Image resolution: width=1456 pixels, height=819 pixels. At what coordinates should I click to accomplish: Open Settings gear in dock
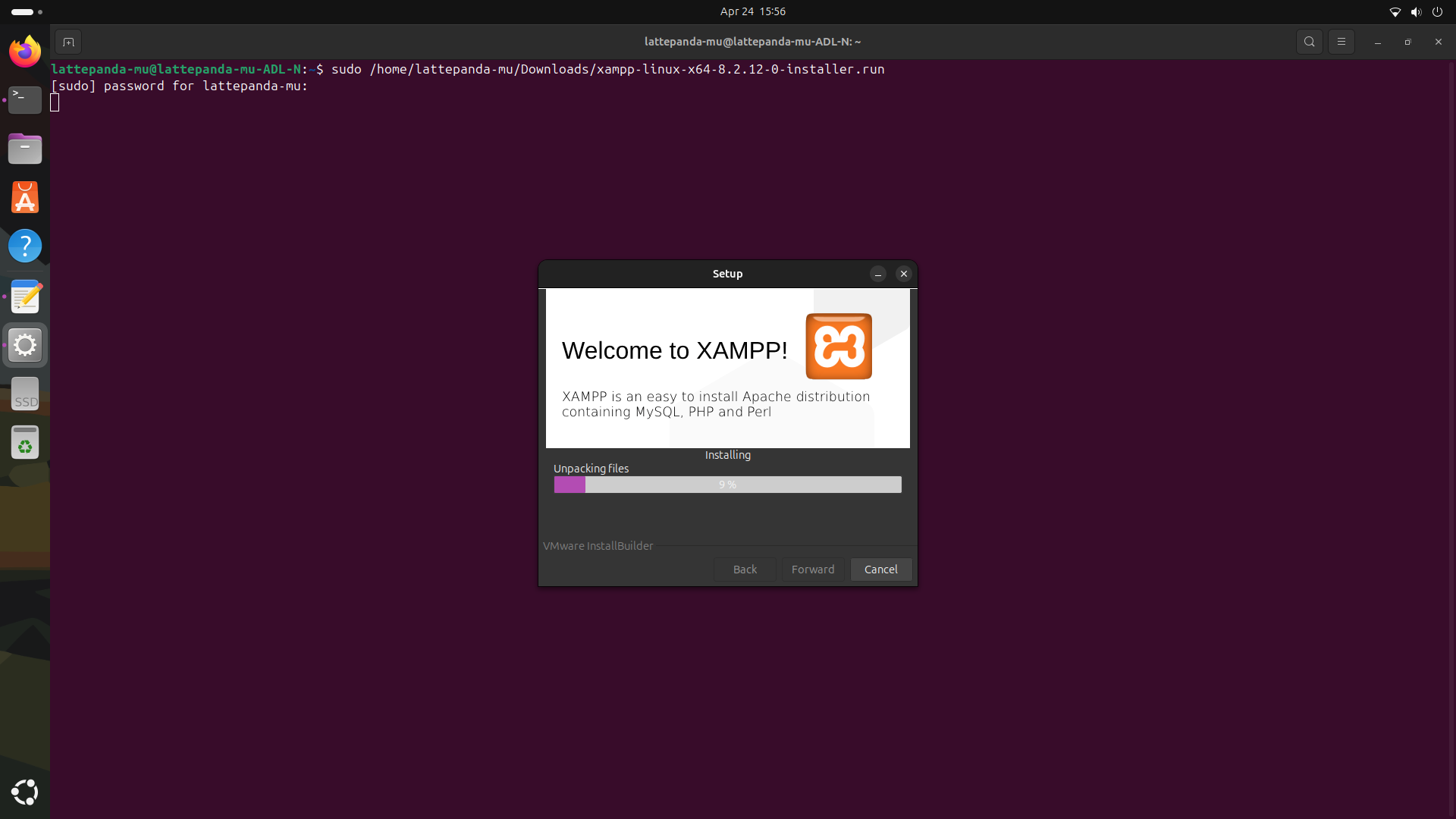[x=25, y=345]
